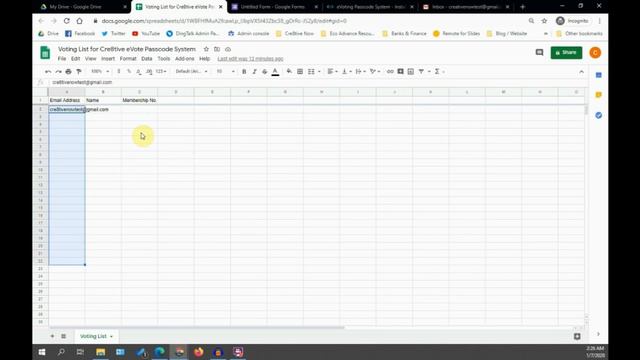Open the text color picker

pyautogui.click(x=275, y=71)
